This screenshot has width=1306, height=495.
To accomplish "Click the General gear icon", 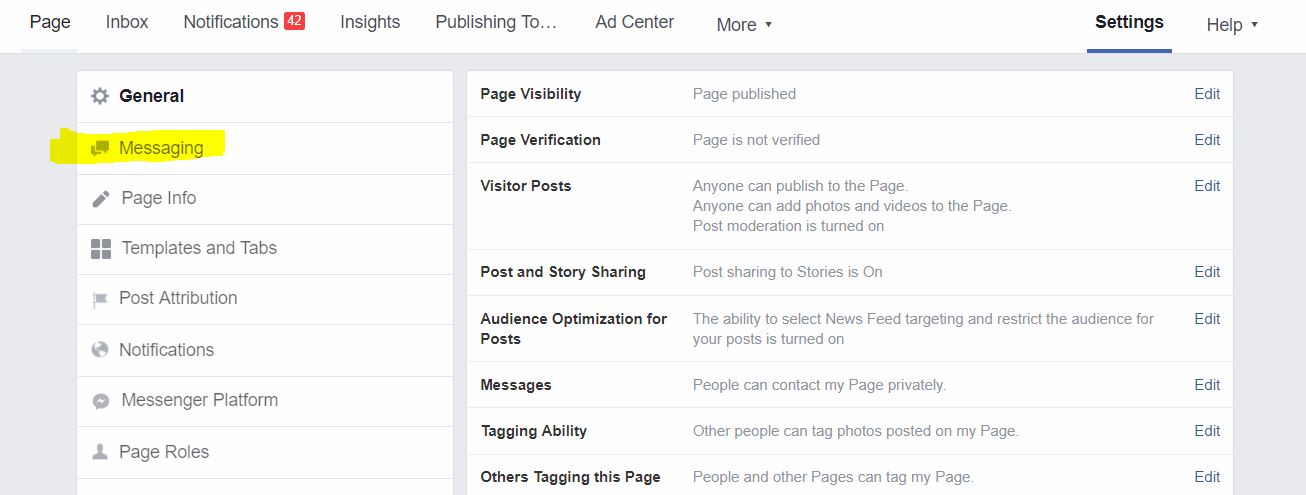I will tap(99, 96).
